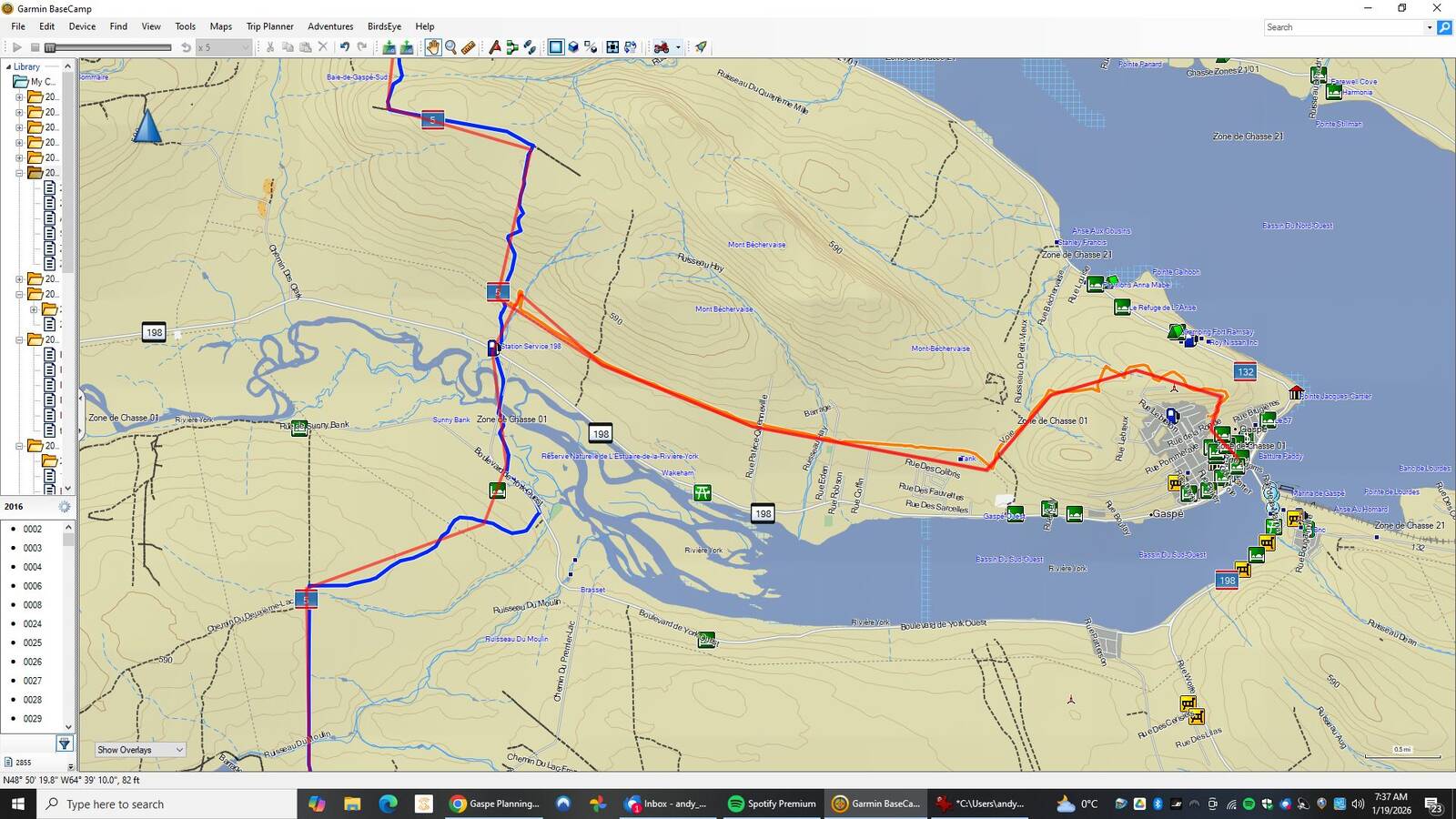Screen dimensions: 1456x819
Task: Toggle the 3D map view cube
Action: (573, 47)
